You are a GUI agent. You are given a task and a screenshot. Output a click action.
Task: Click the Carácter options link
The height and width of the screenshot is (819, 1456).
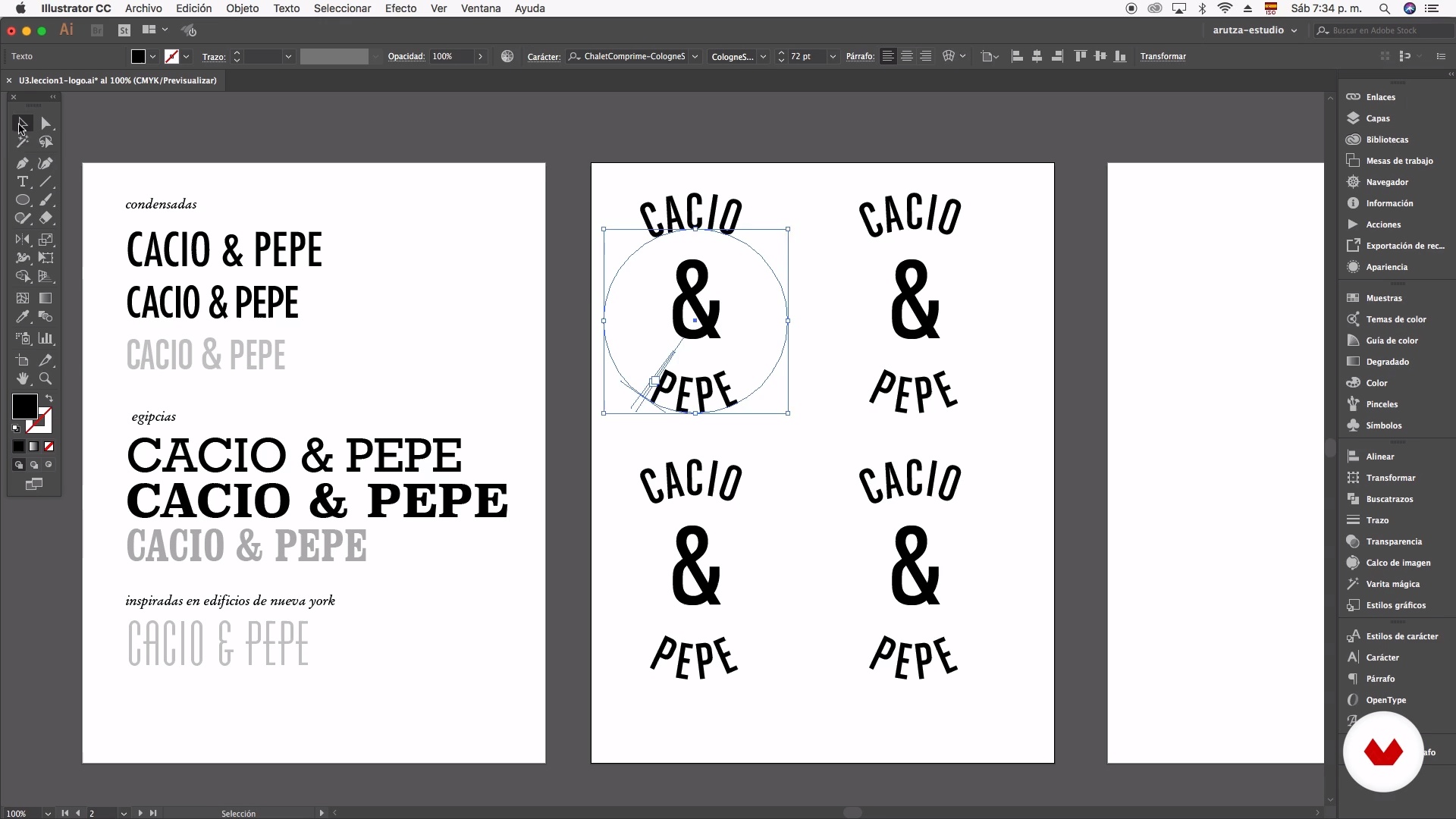pyautogui.click(x=544, y=57)
